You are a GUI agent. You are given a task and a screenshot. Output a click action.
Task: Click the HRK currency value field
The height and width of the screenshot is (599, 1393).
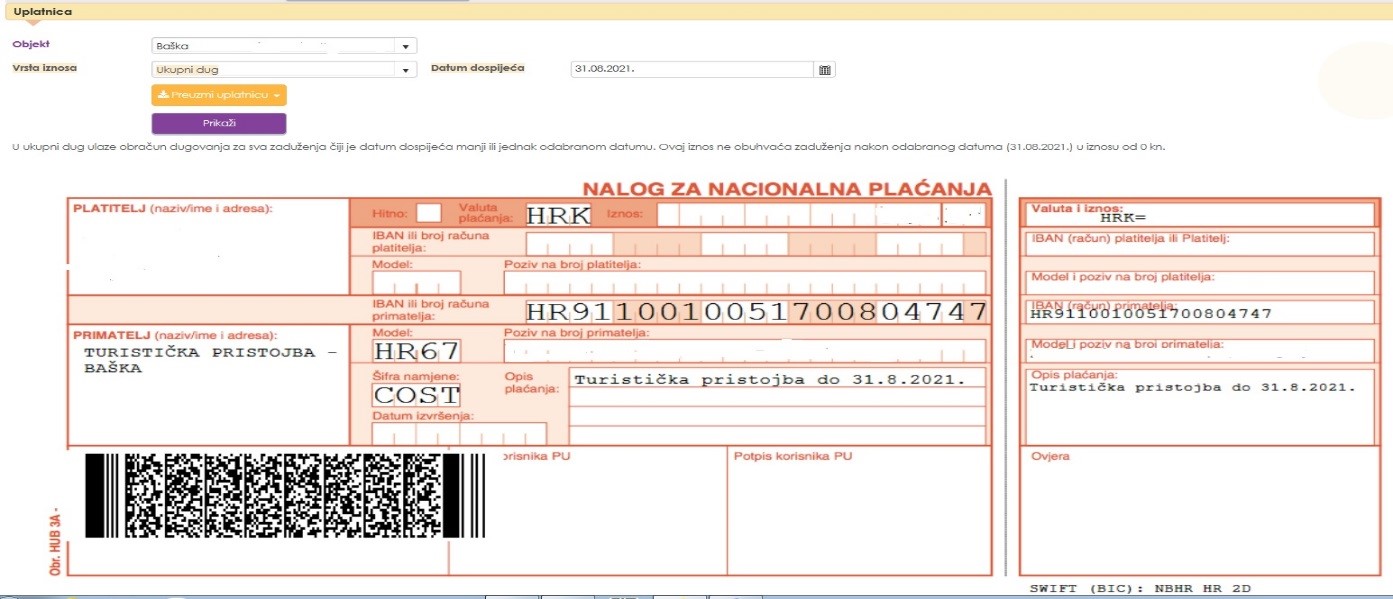click(x=558, y=214)
